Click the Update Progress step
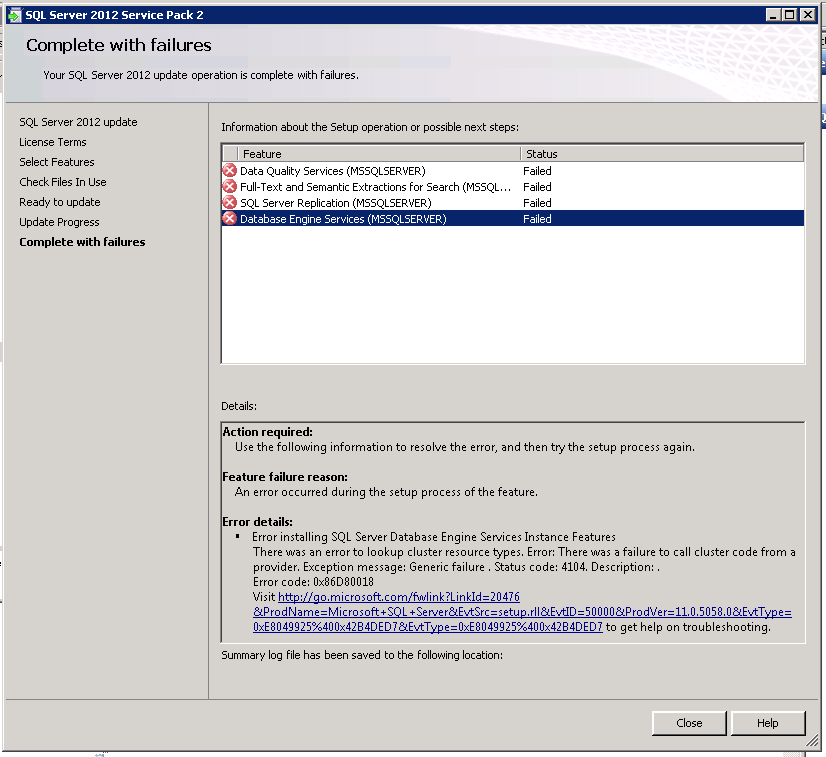Screen dimensions: 826x757 (59, 222)
